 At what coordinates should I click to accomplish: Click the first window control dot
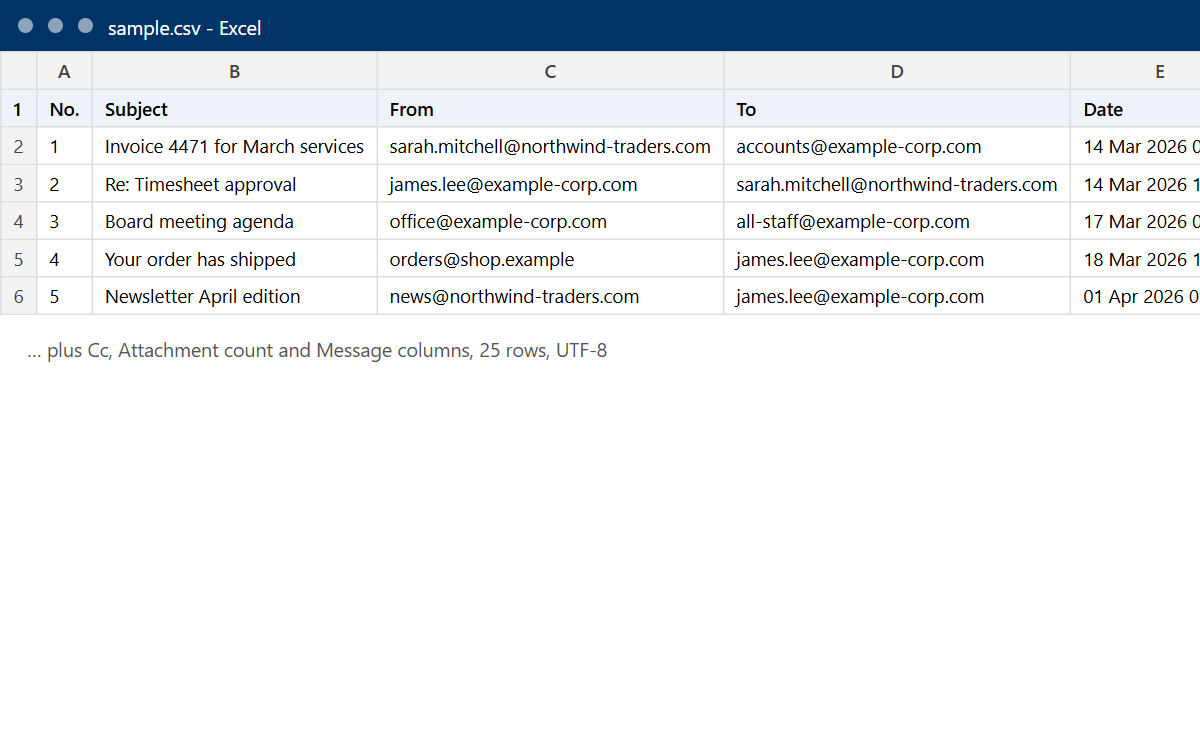coord(26,26)
